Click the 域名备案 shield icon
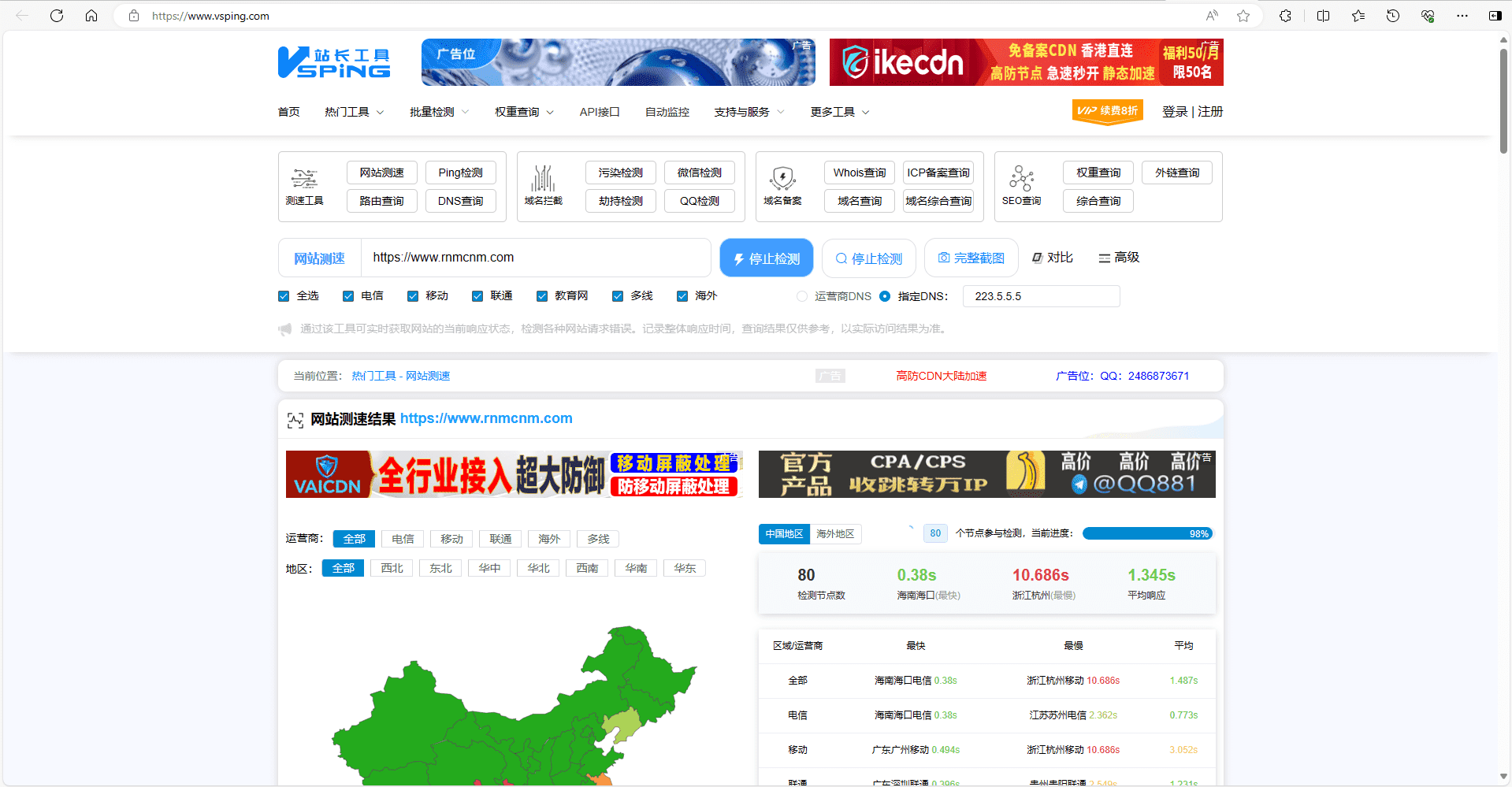The height and width of the screenshot is (787, 1512). pos(782,180)
